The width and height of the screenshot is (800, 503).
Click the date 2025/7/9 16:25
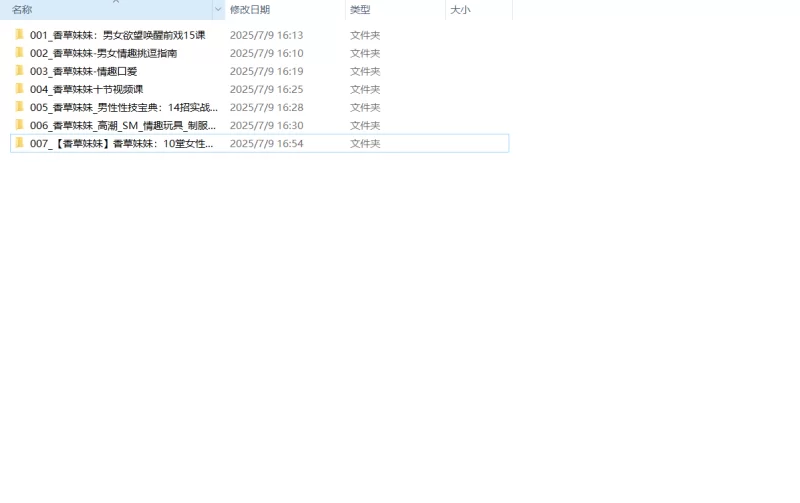(x=266, y=89)
